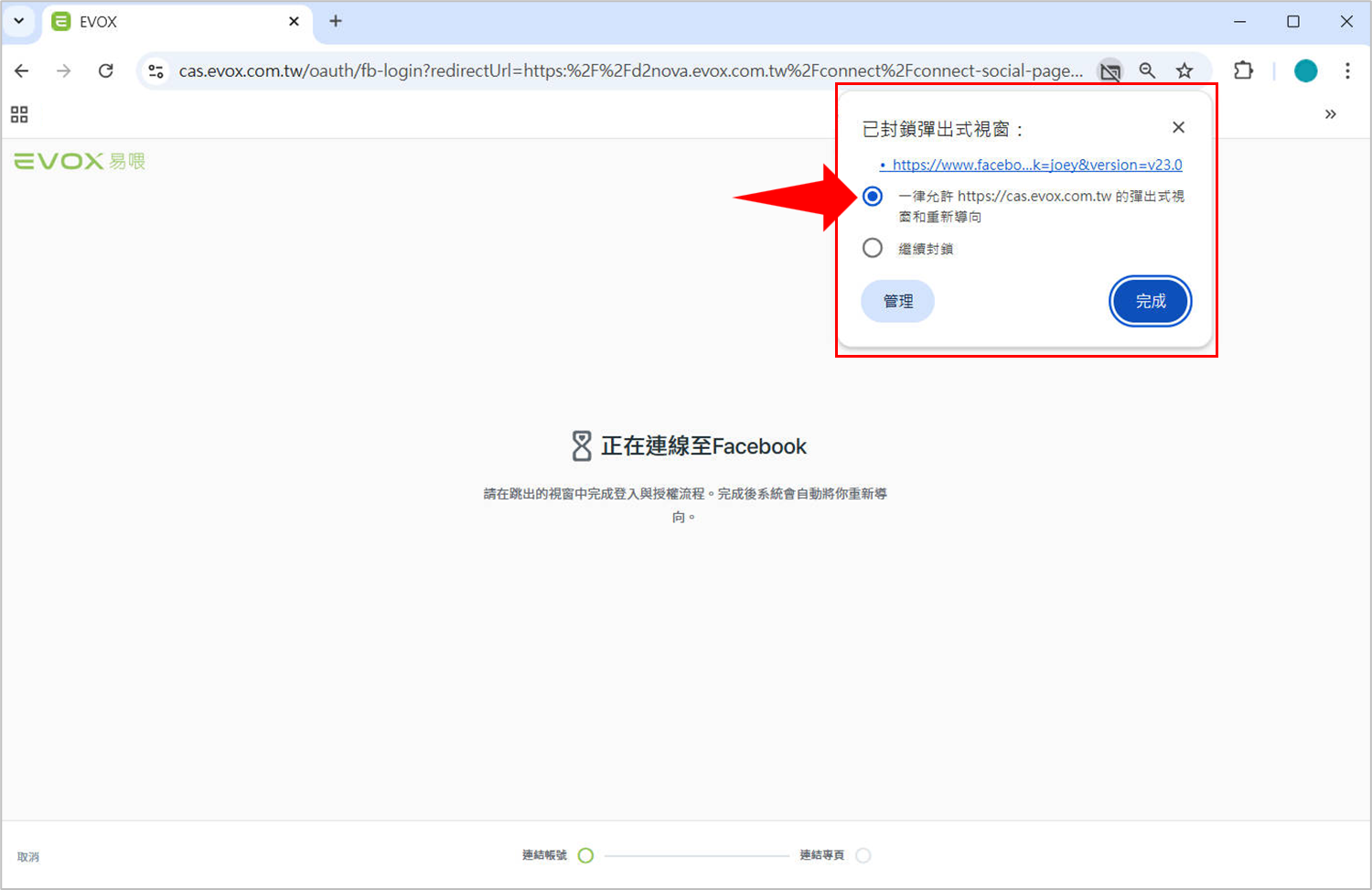This screenshot has width=1372, height=890.
Task: Close the EVOX tab
Action: click(x=294, y=21)
